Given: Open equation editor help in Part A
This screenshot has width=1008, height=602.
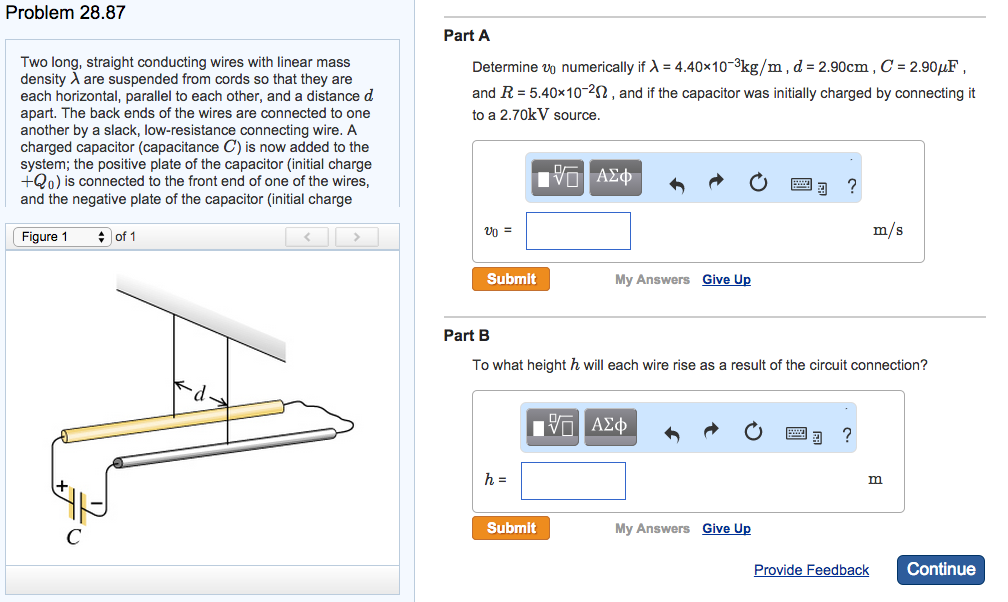Looking at the screenshot, I should coord(851,184).
